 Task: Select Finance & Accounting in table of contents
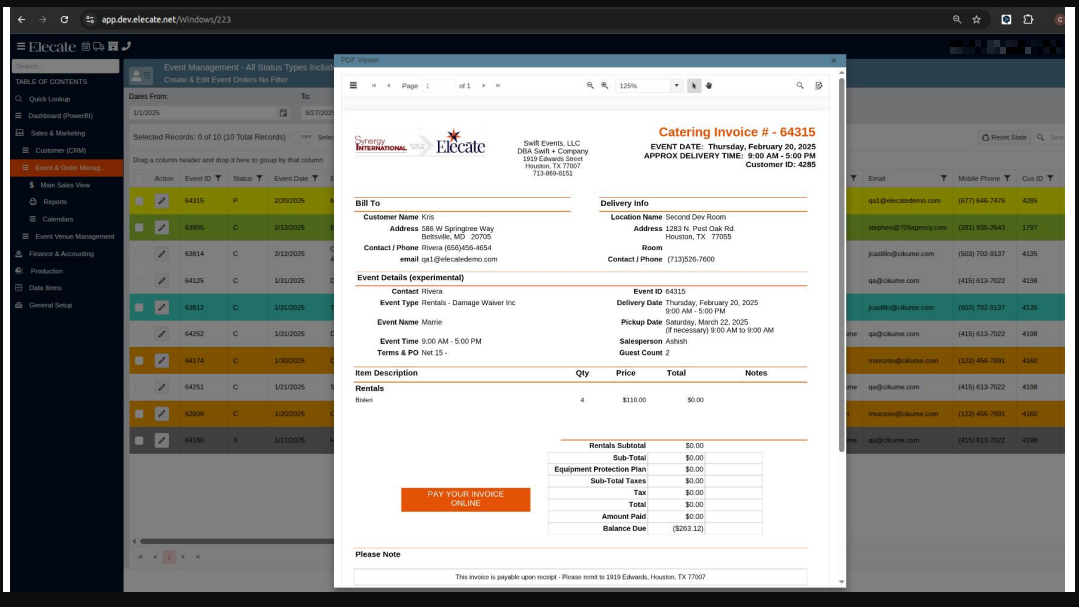tap(61, 254)
